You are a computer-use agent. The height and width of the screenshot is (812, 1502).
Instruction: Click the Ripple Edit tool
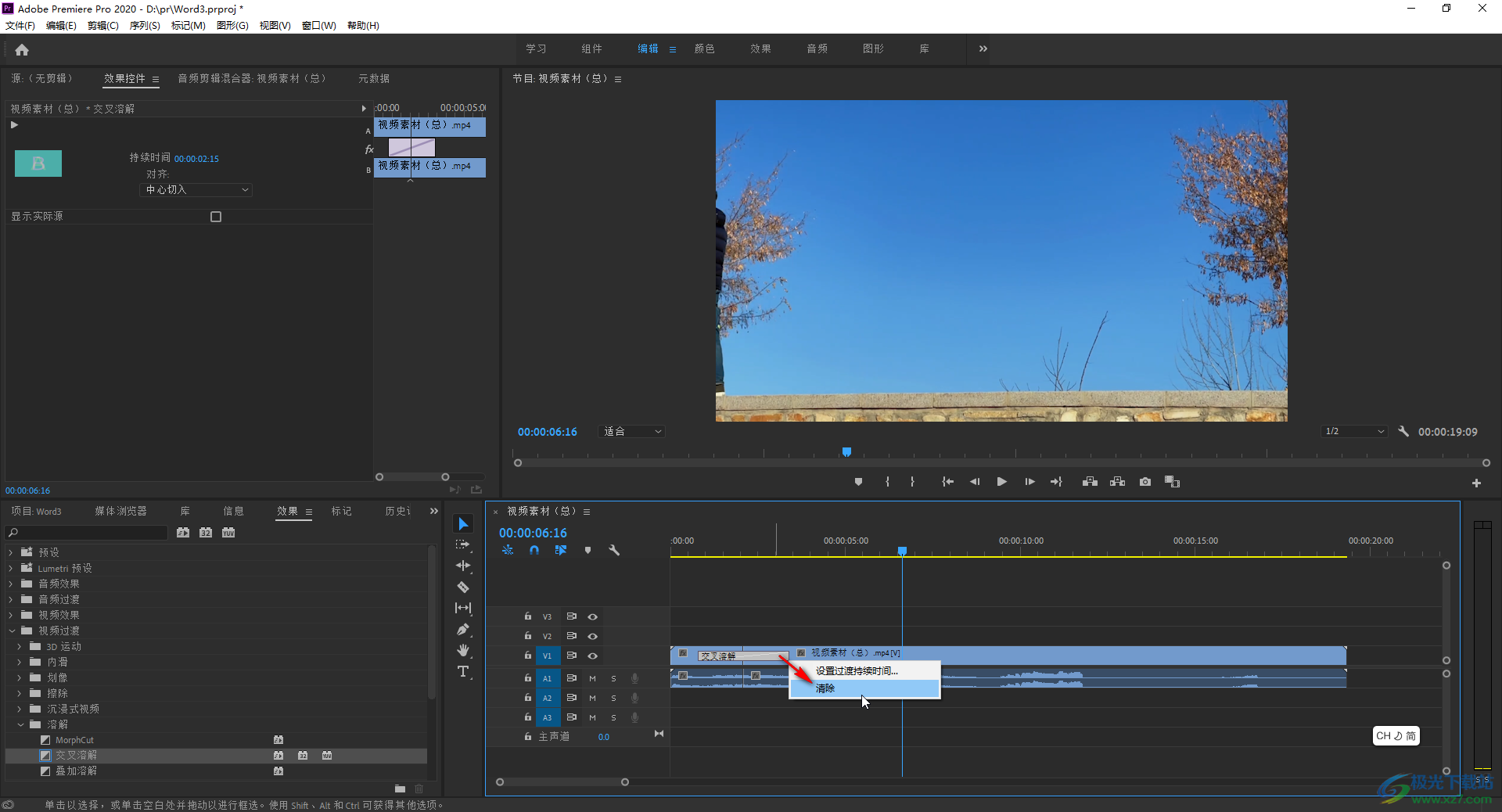click(463, 566)
